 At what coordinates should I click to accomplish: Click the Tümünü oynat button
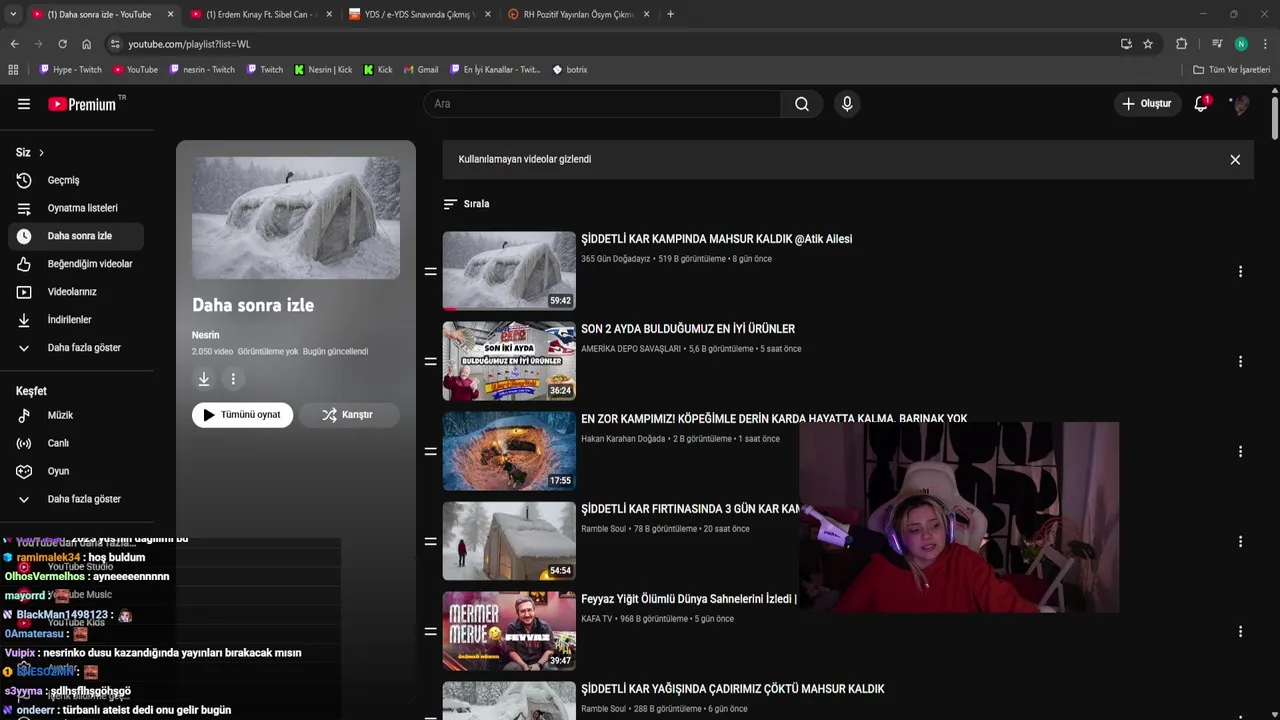point(242,415)
